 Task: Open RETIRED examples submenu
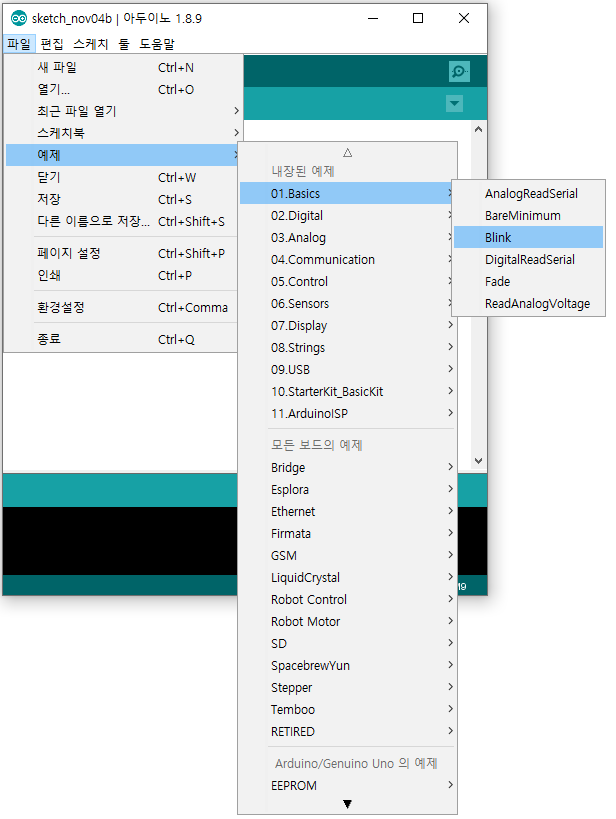[x=347, y=731]
